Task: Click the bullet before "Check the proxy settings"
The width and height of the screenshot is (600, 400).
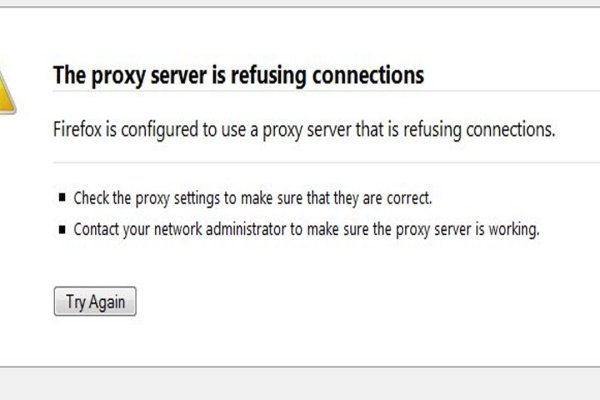Action: coord(63,199)
